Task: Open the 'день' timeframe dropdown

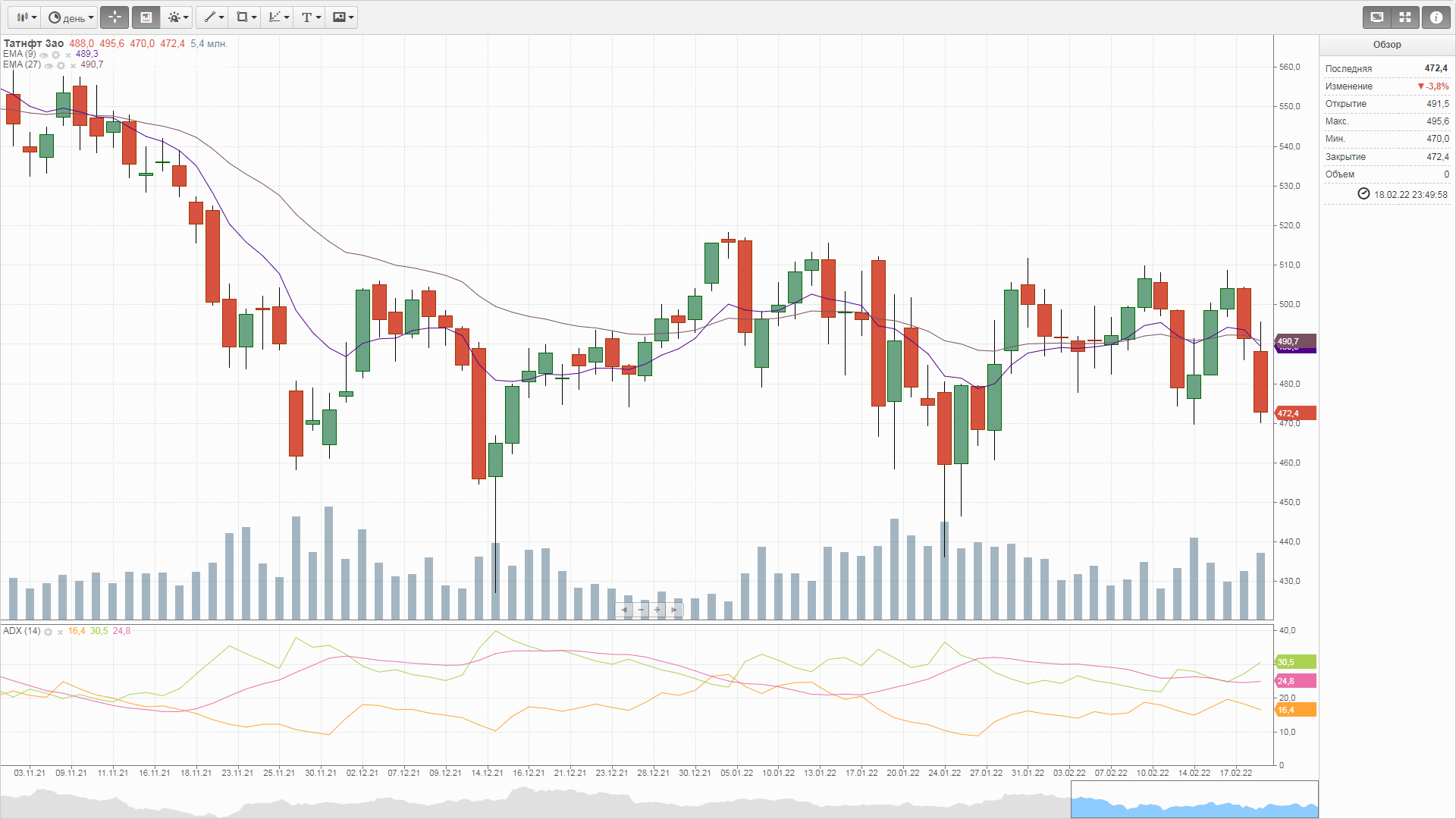Action: [x=71, y=17]
